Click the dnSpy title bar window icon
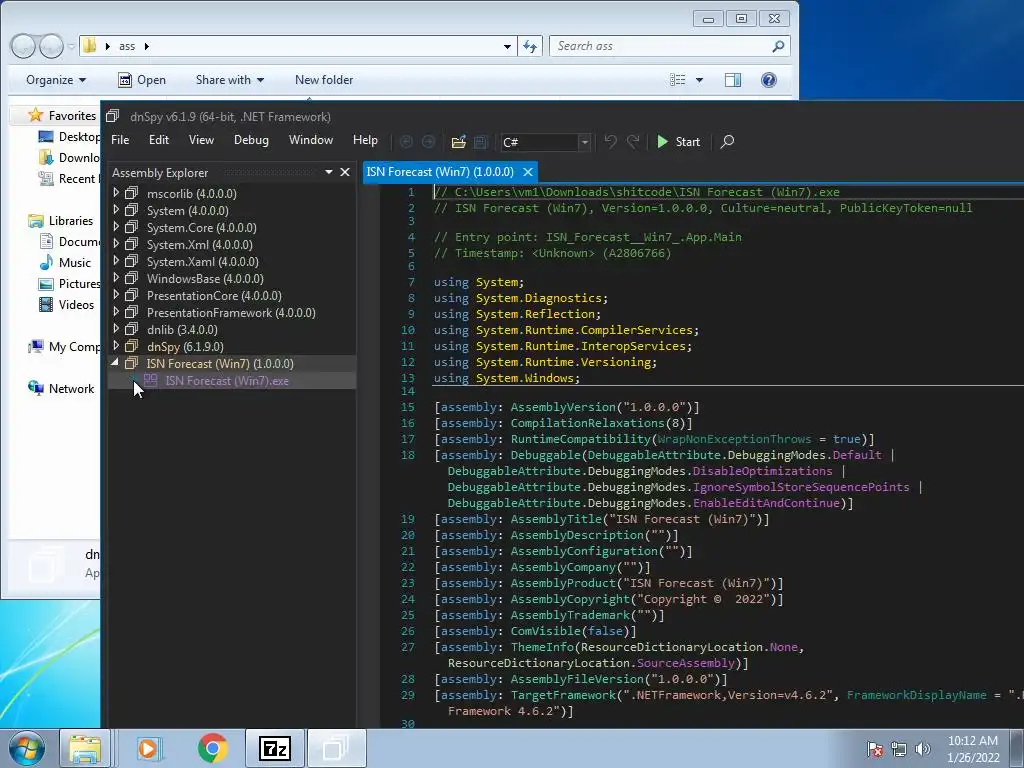Screen dimensions: 1024x768 click(112, 116)
